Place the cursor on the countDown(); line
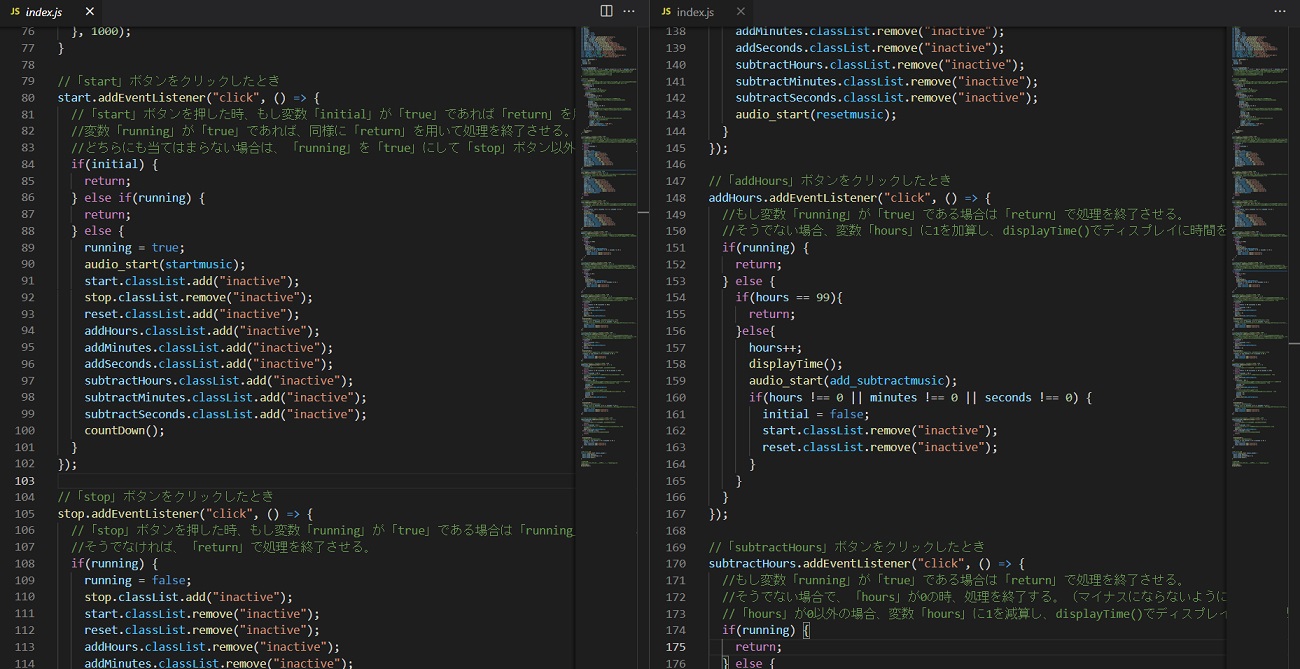The width and height of the screenshot is (1300, 669). click(x=124, y=431)
